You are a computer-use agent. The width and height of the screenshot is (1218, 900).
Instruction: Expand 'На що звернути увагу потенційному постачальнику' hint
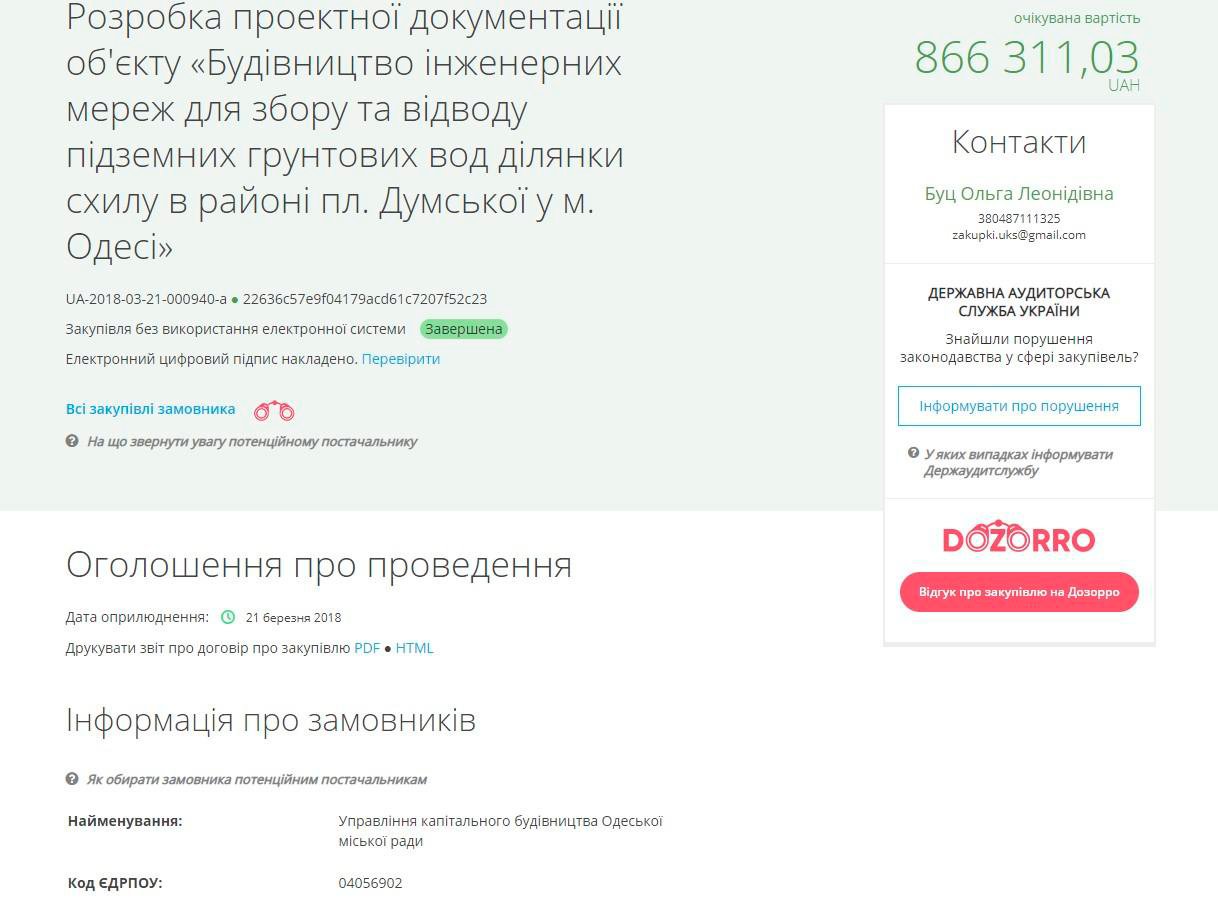[252, 441]
